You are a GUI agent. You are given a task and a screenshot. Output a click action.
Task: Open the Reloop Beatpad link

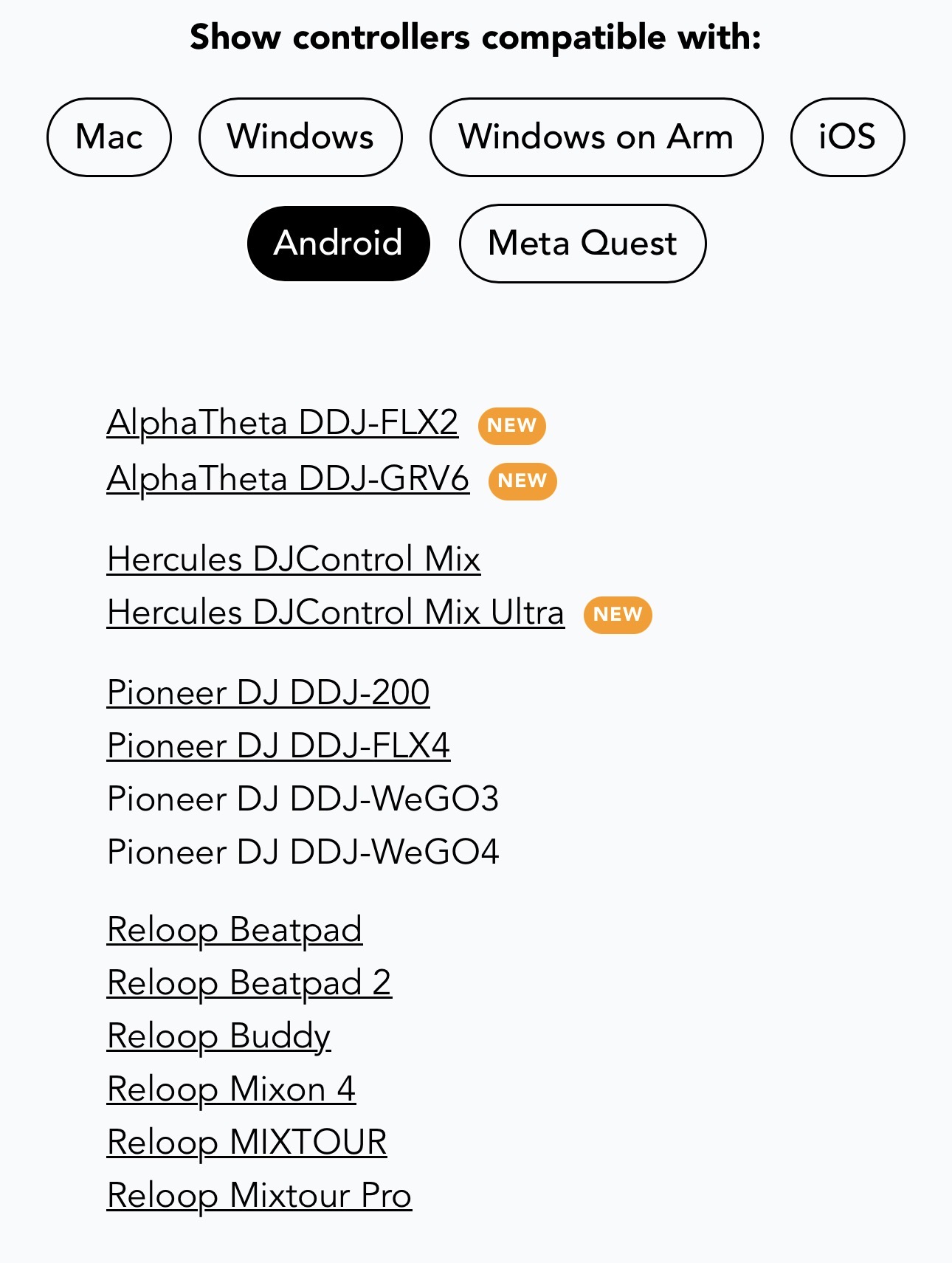tap(234, 930)
